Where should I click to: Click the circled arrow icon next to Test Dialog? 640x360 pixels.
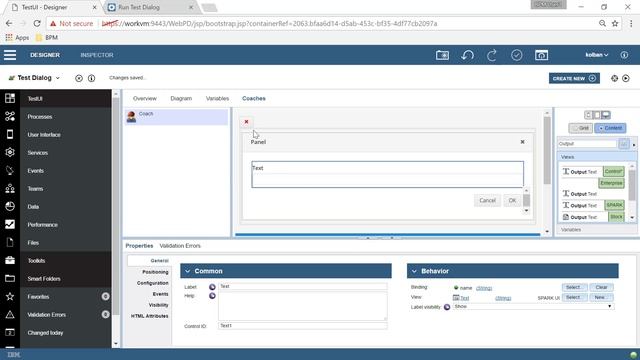pyautogui.click(x=79, y=78)
